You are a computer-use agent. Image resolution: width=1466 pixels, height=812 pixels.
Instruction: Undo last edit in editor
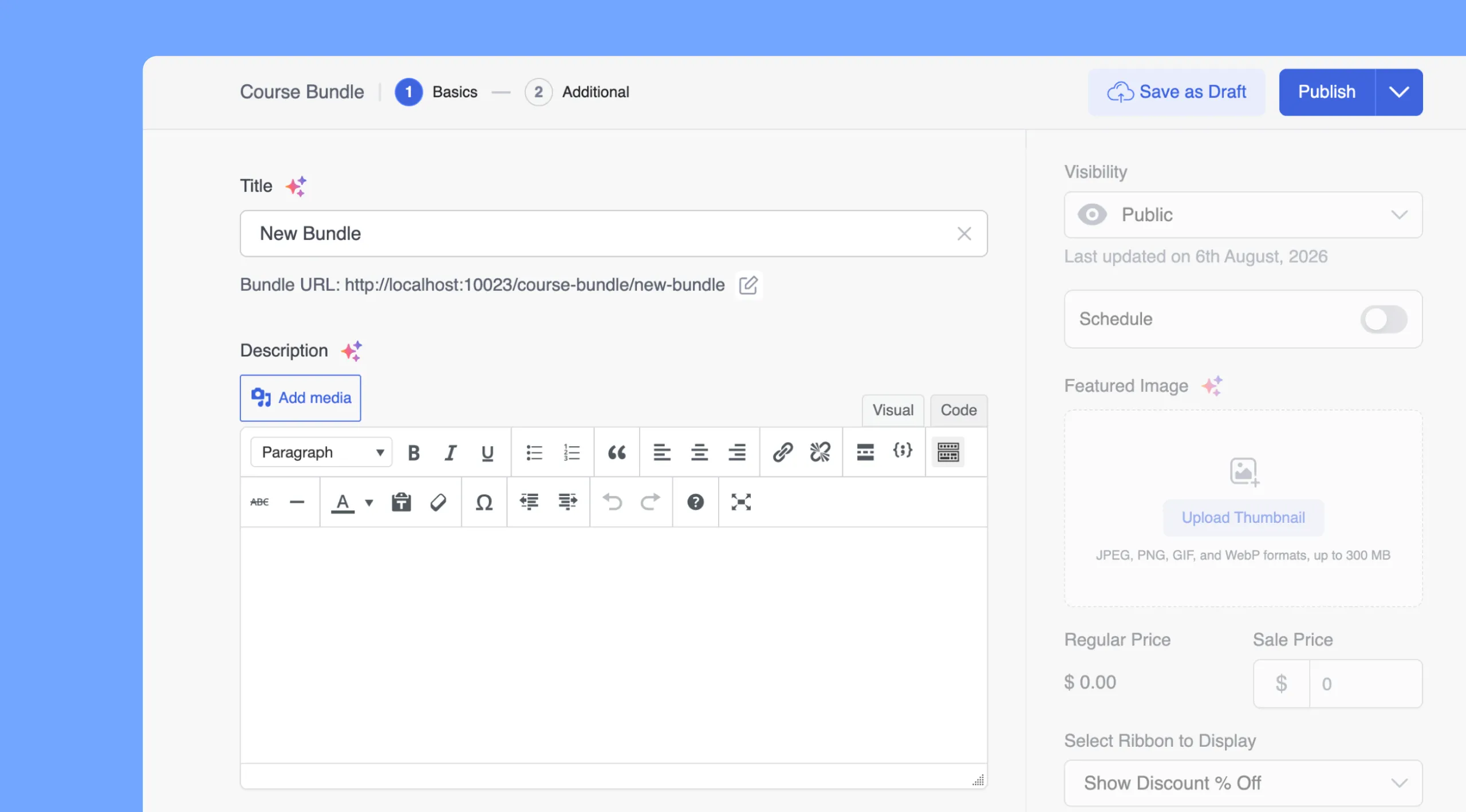pyautogui.click(x=612, y=502)
